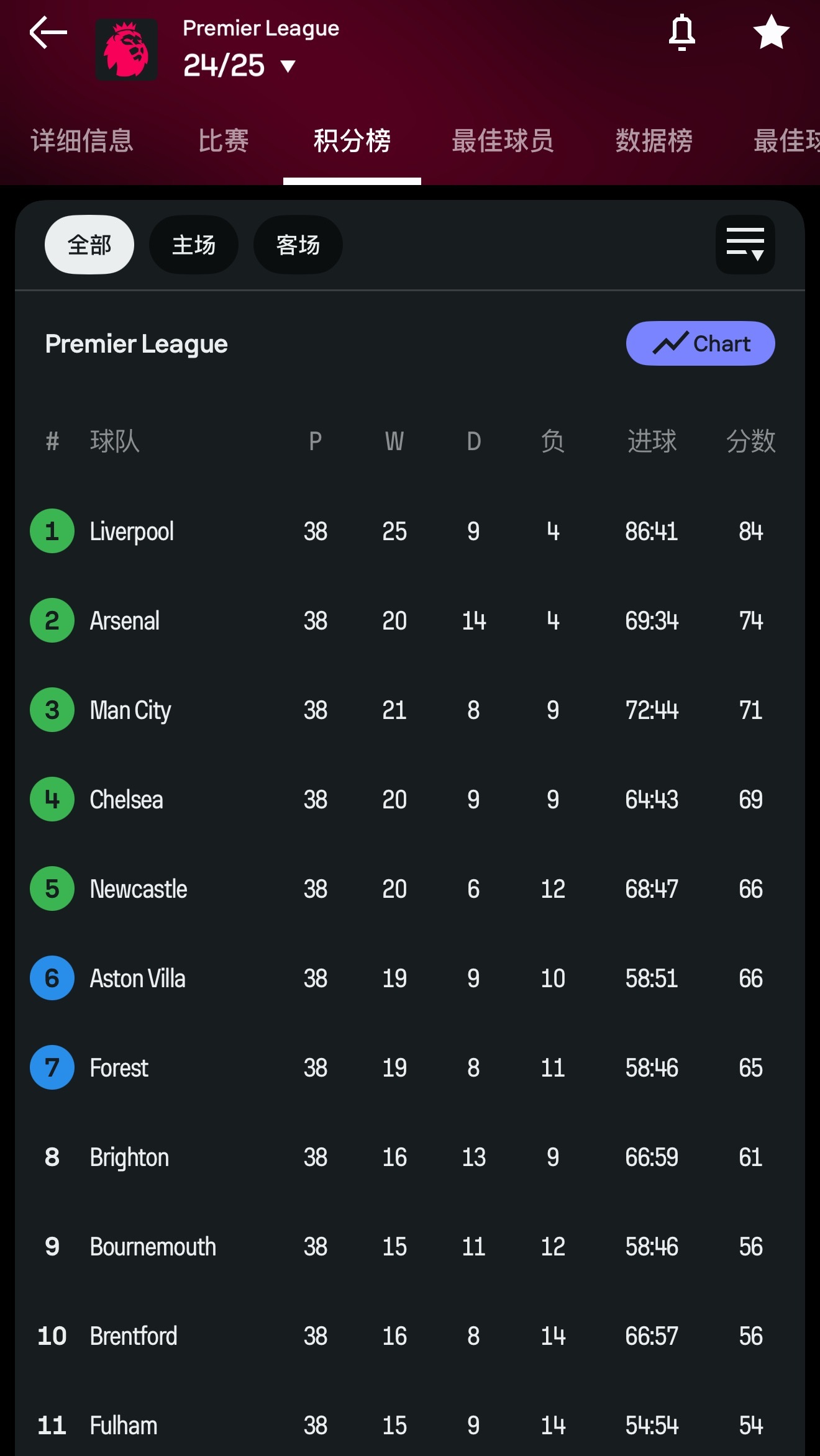Open the 数据榜 tab
Image resolution: width=820 pixels, height=1456 pixels.
pos(654,140)
